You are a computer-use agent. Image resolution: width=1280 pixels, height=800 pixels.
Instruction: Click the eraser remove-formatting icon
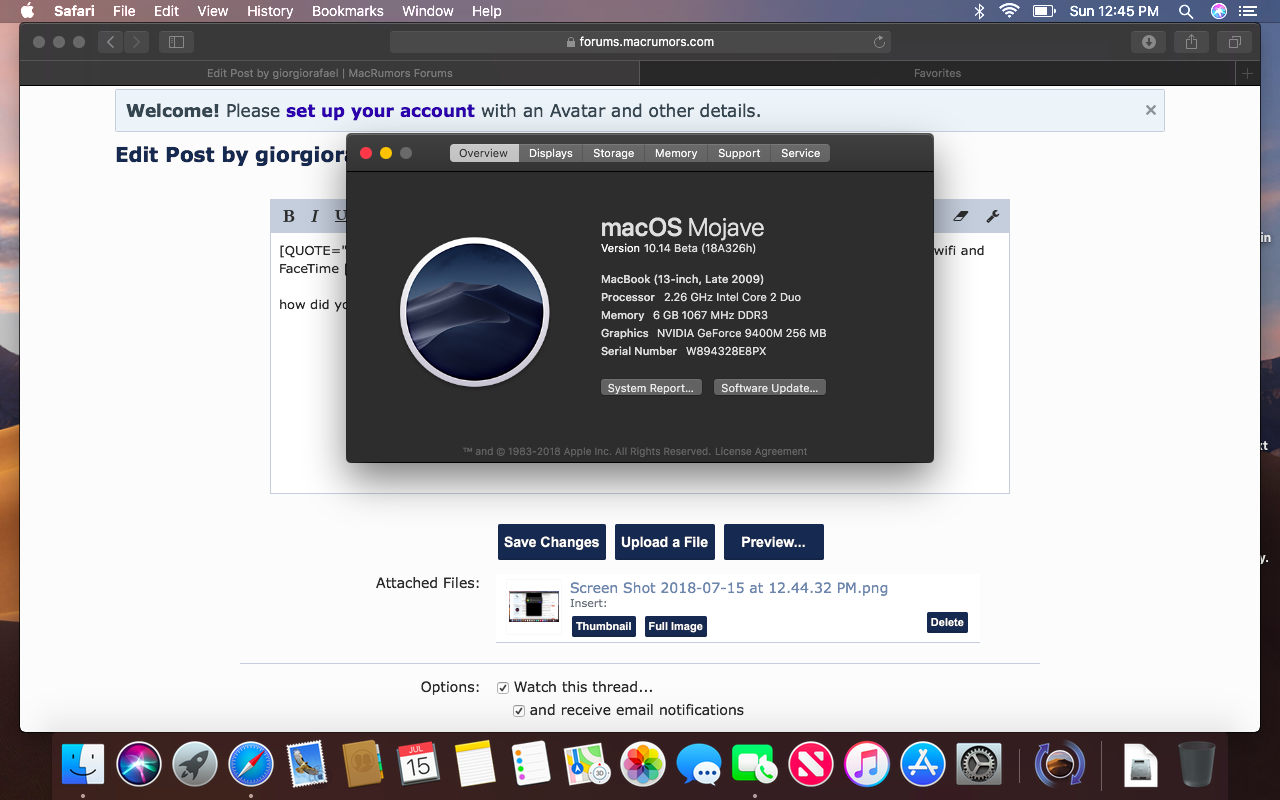pyautogui.click(x=961, y=216)
